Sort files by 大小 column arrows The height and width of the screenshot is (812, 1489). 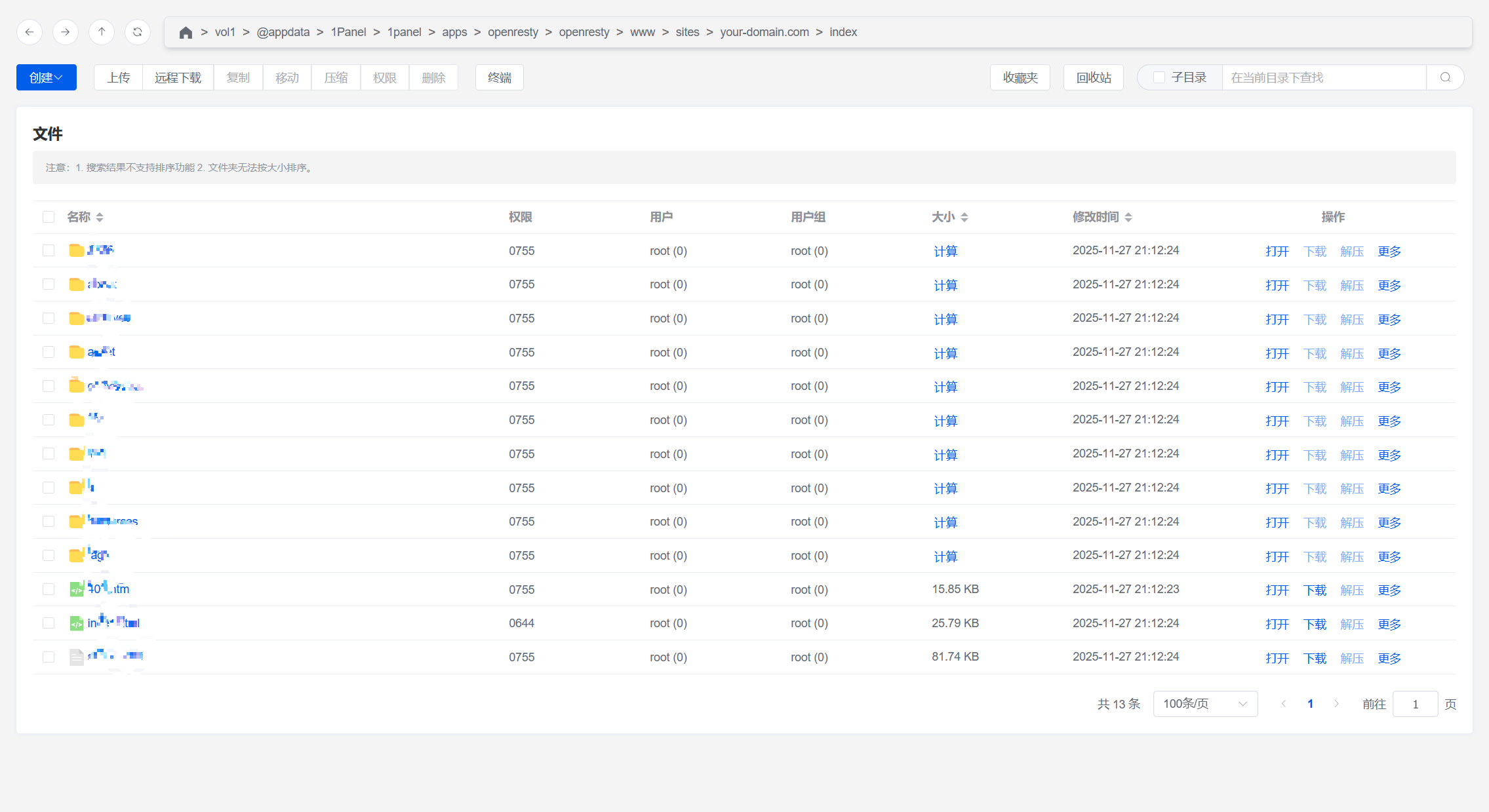click(x=964, y=217)
